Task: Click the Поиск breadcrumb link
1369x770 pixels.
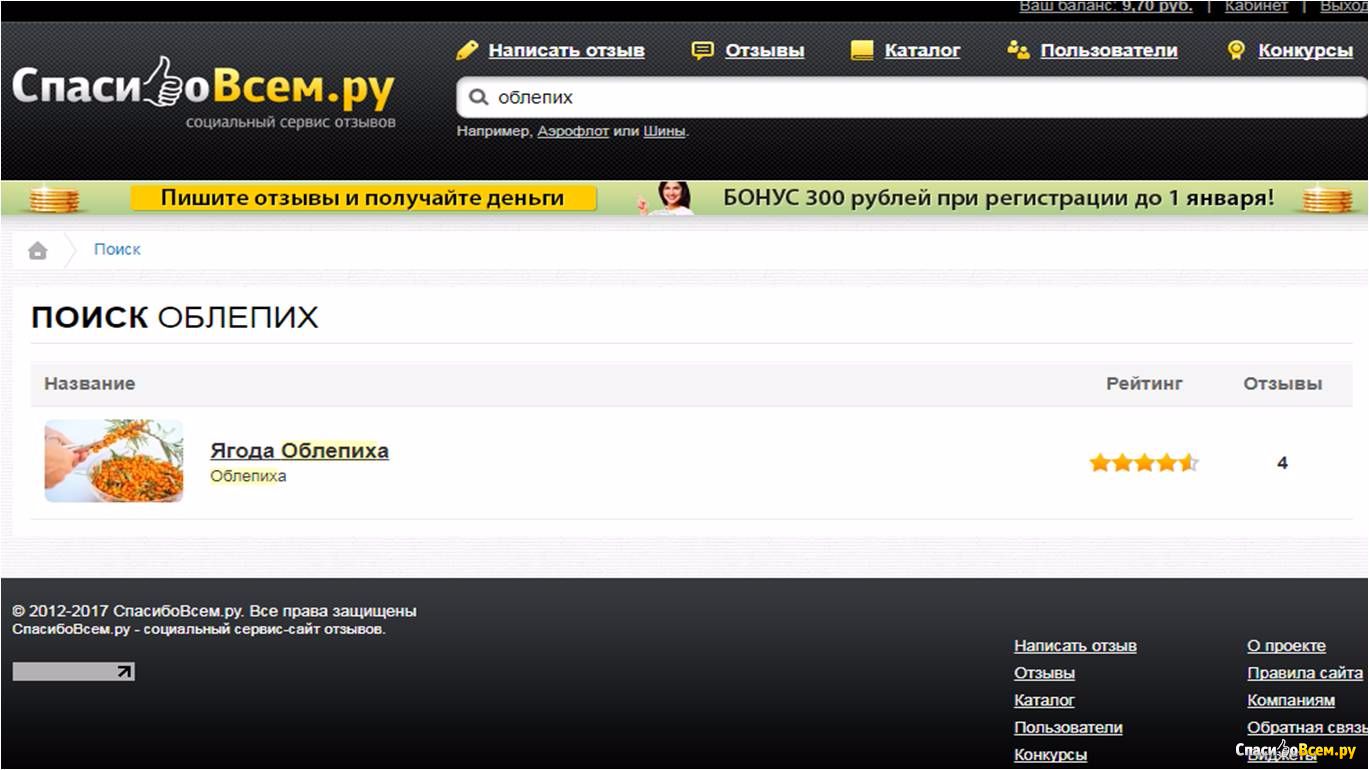Action: pos(117,249)
